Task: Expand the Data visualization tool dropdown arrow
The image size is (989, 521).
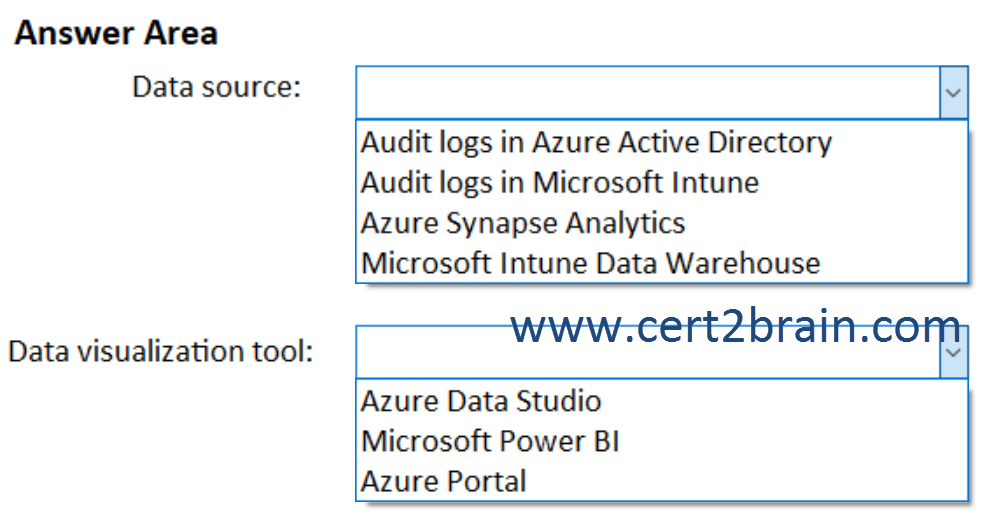Action: (x=953, y=352)
